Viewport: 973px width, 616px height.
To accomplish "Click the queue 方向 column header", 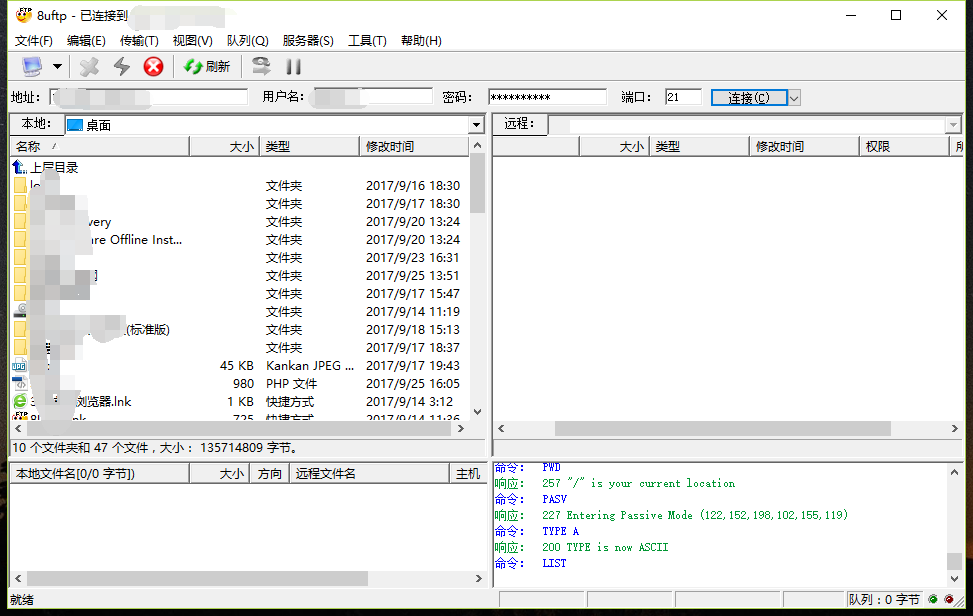I will pos(269,474).
